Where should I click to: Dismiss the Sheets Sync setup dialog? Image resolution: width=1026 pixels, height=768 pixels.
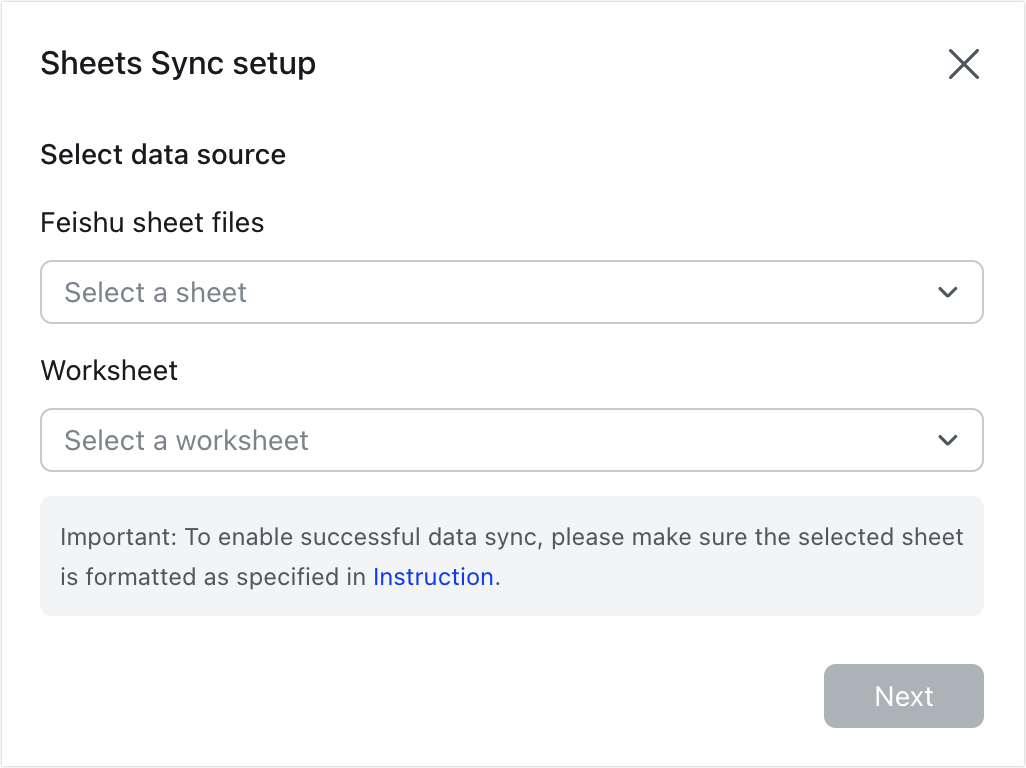pos(963,63)
